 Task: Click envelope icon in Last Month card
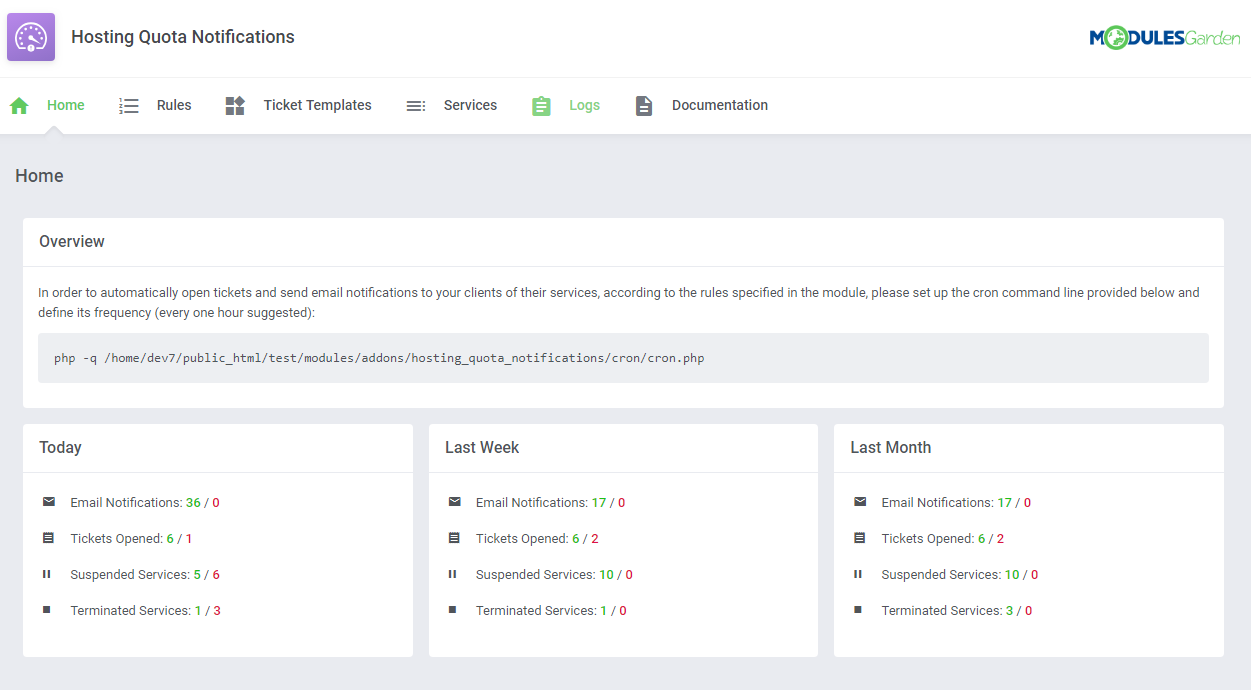pyautogui.click(x=860, y=502)
